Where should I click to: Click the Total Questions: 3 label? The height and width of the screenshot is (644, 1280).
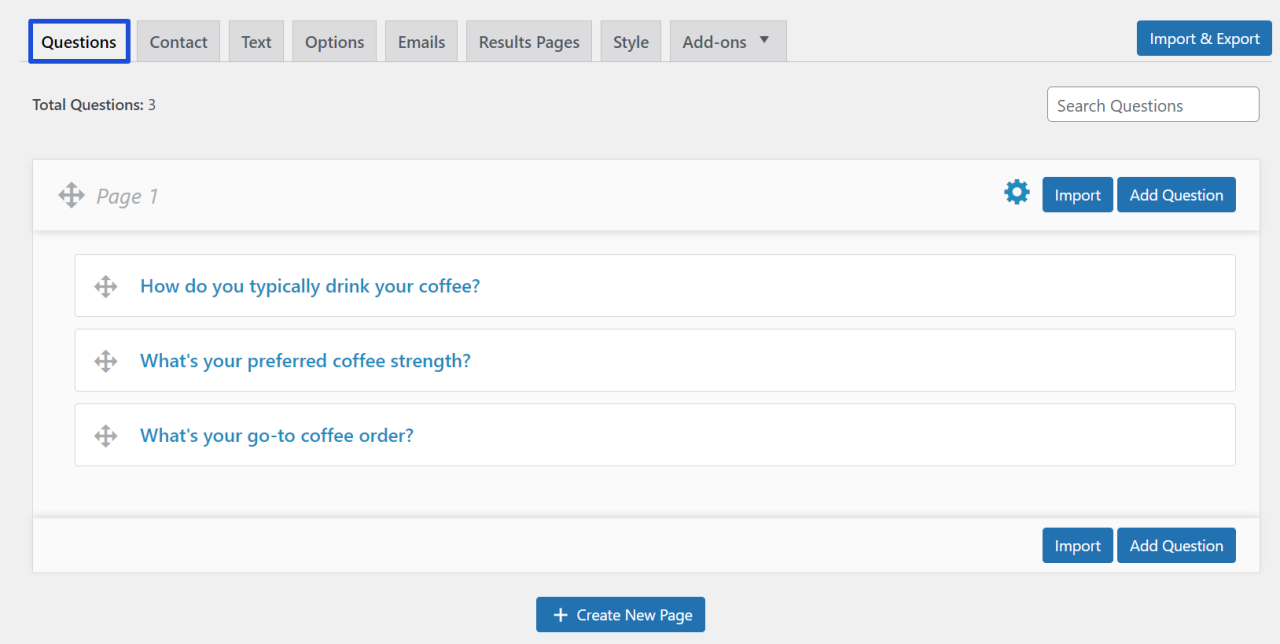[94, 104]
